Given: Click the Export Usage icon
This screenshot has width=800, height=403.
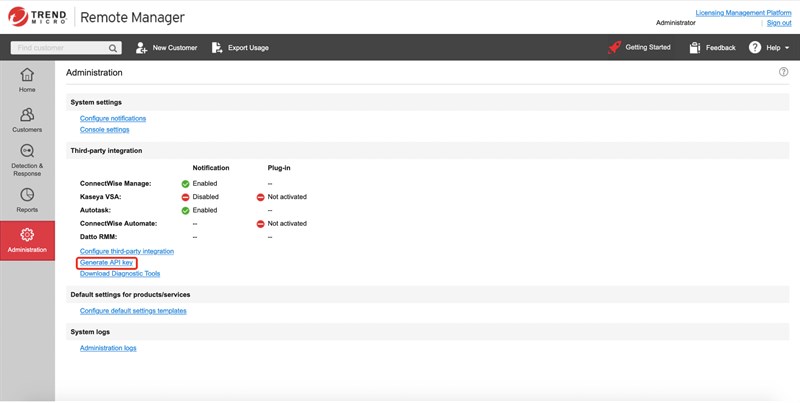Looking at the screenshot, I should coord(217,47).
